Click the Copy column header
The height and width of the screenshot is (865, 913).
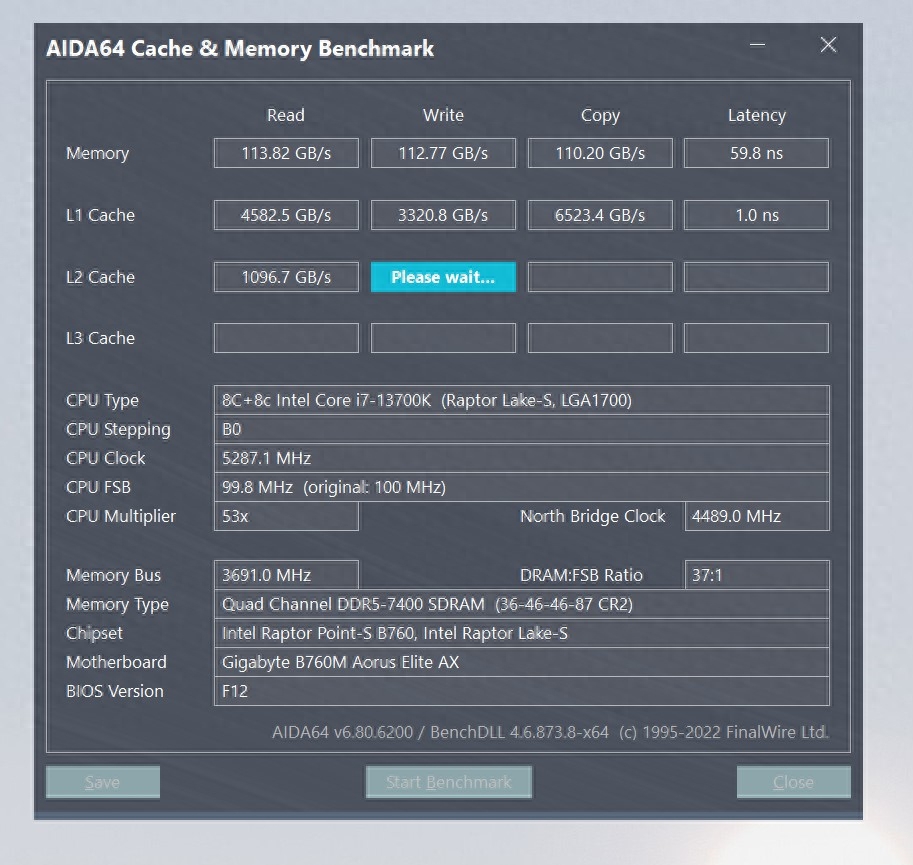coord(600,116)
